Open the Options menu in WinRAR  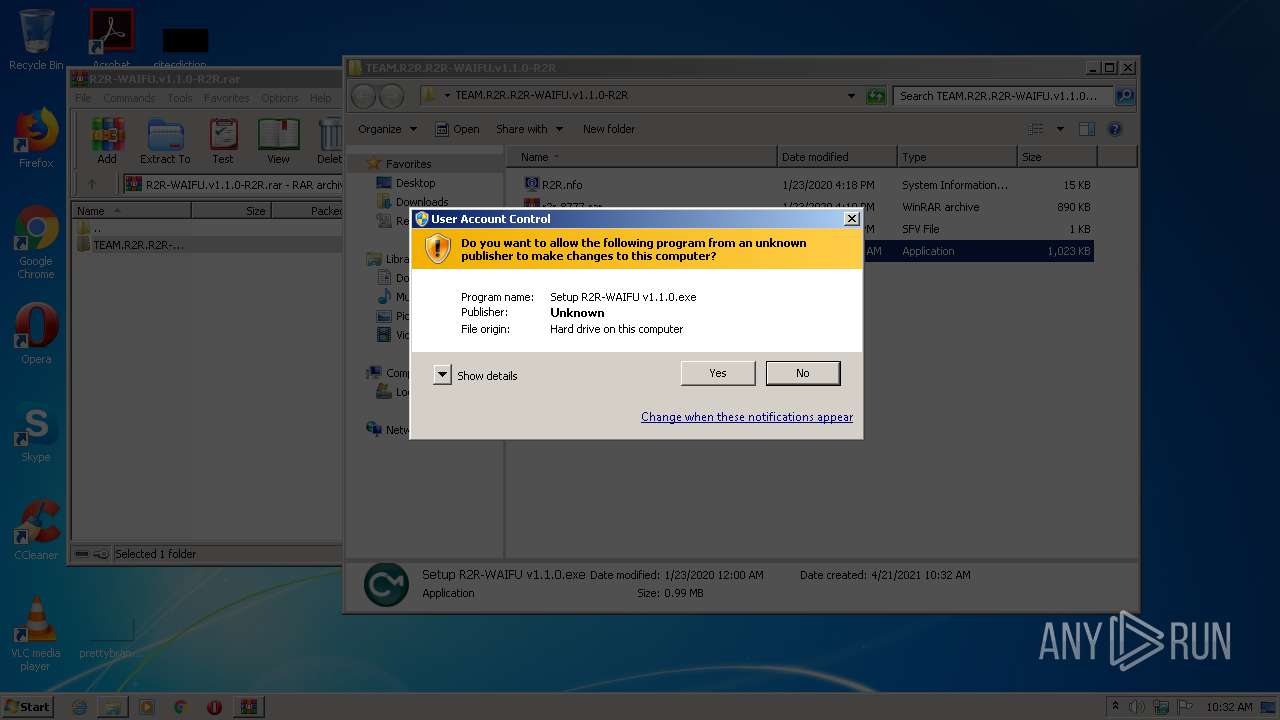tap(280, 98)
